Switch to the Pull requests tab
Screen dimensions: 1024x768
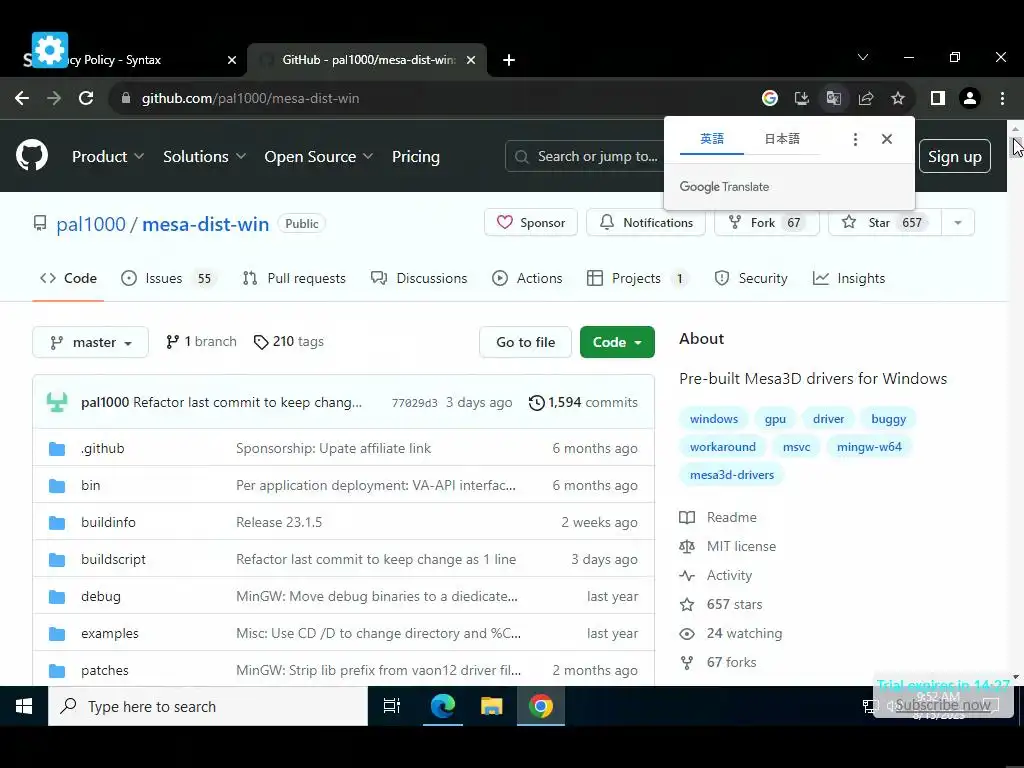[294, 278]
